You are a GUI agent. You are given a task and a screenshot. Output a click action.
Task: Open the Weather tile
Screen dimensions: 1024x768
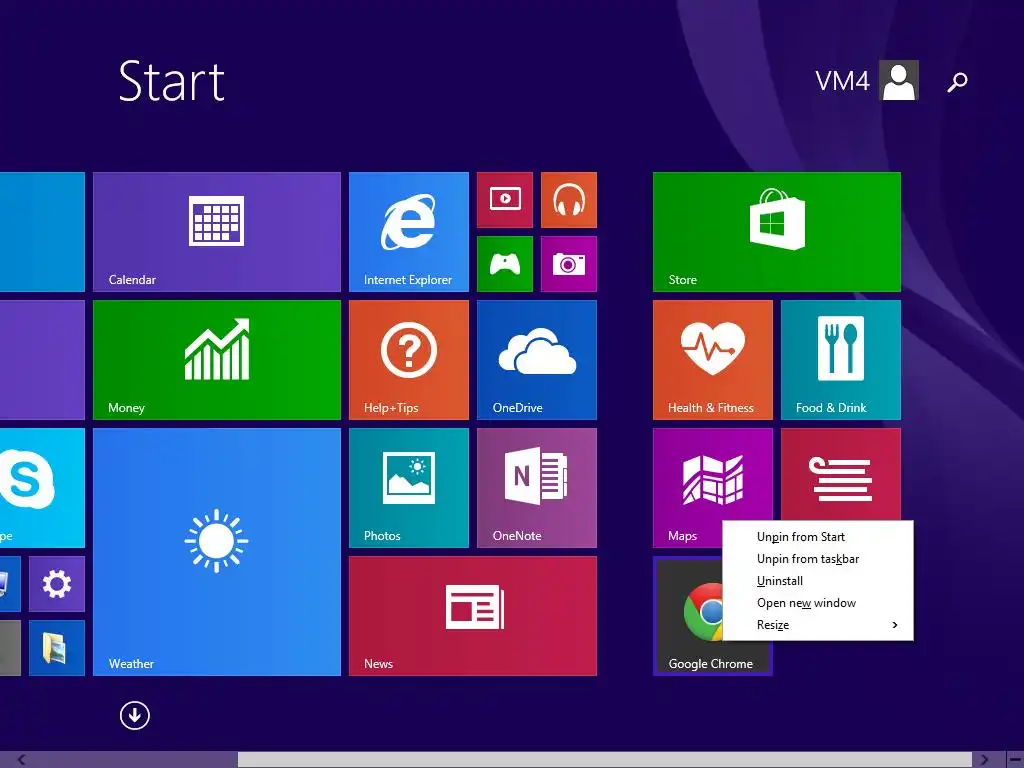[217, 552]
